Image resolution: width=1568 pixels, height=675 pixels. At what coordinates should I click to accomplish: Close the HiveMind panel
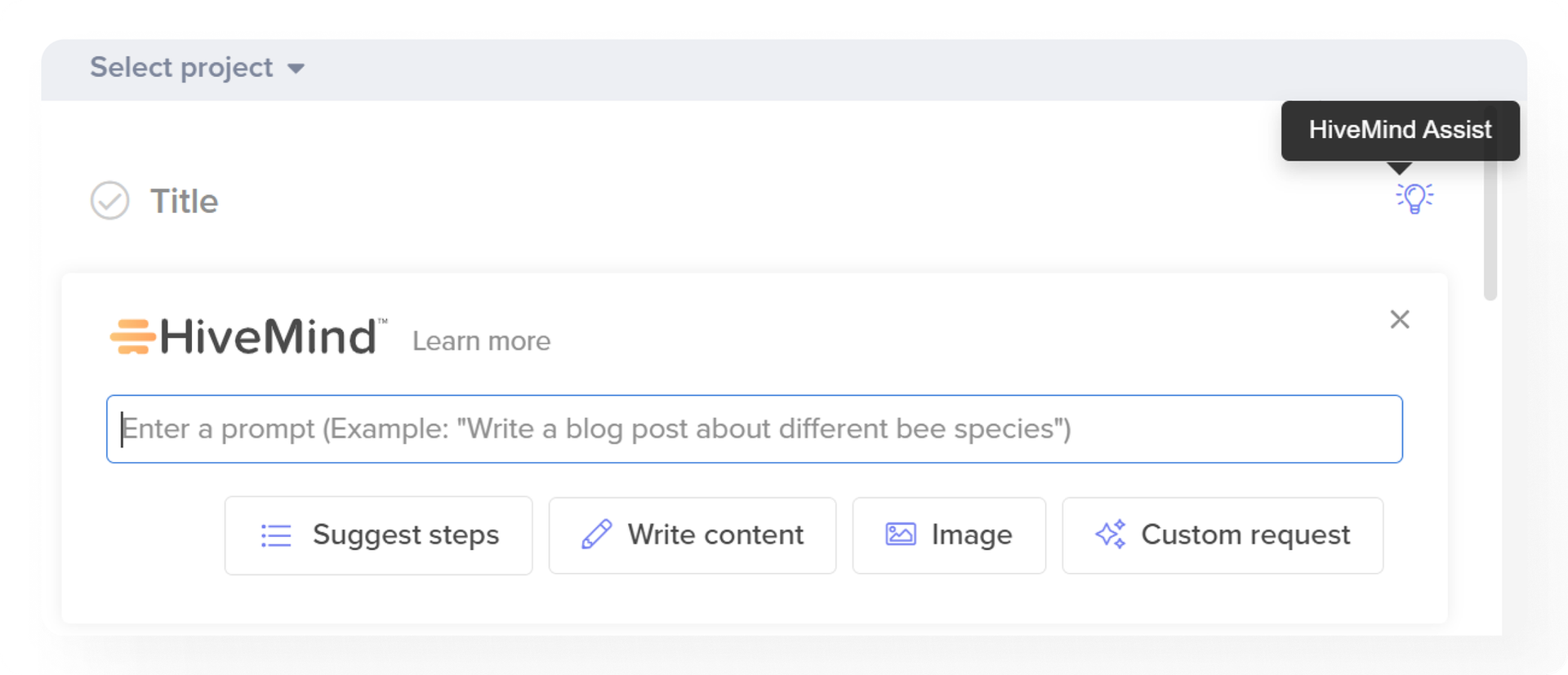[1400, 319]
